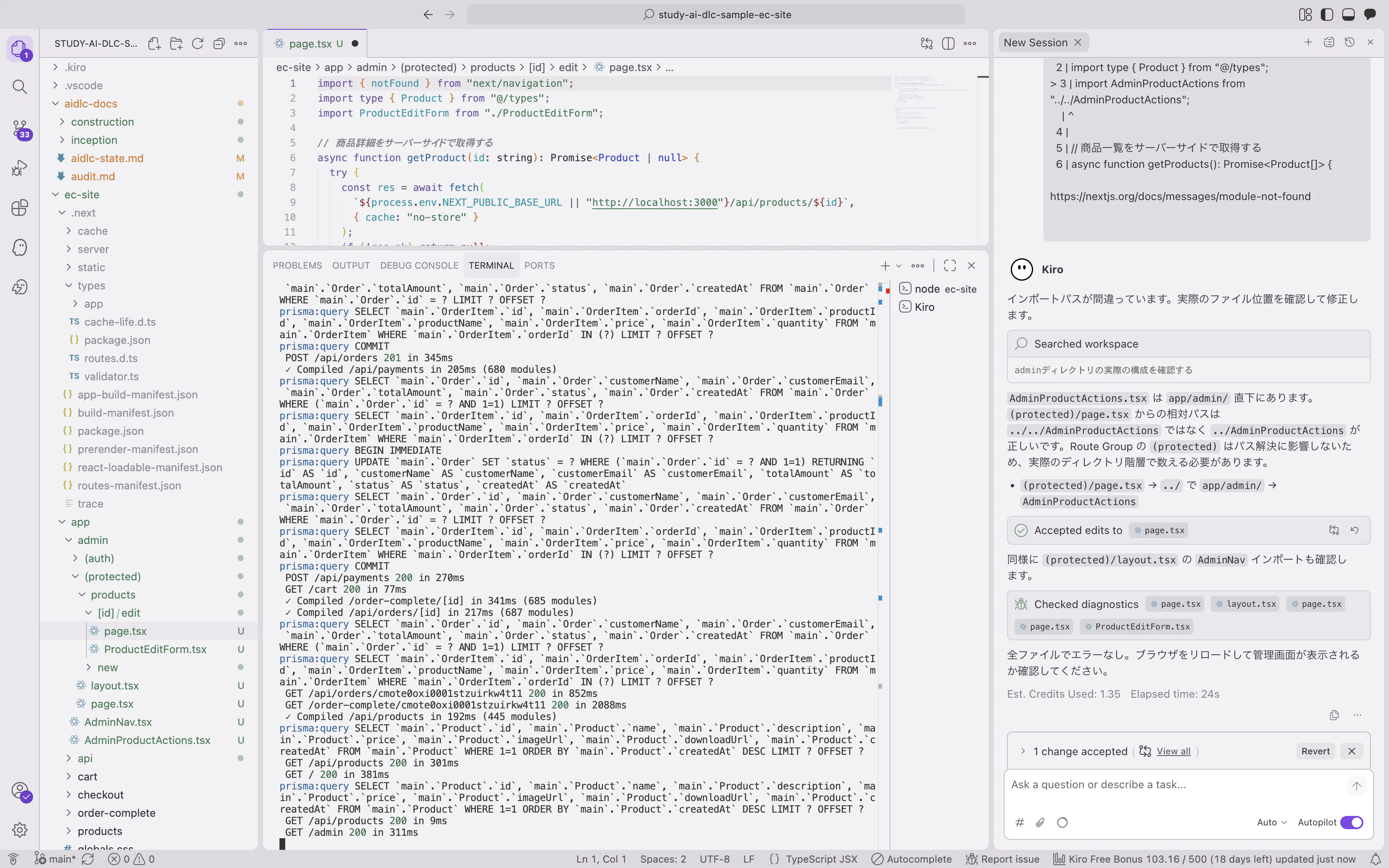Open the Kiro ghost view in the activity bar

(19, 248)
